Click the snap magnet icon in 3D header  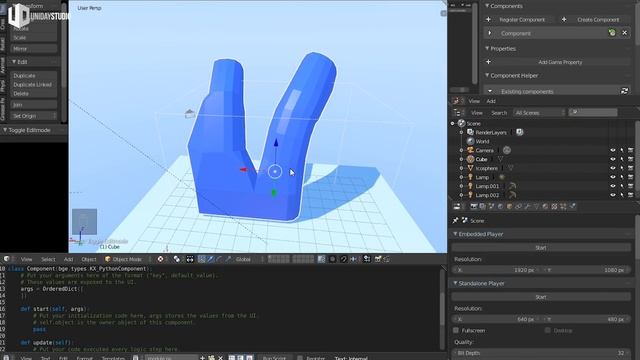pos(344,259)
